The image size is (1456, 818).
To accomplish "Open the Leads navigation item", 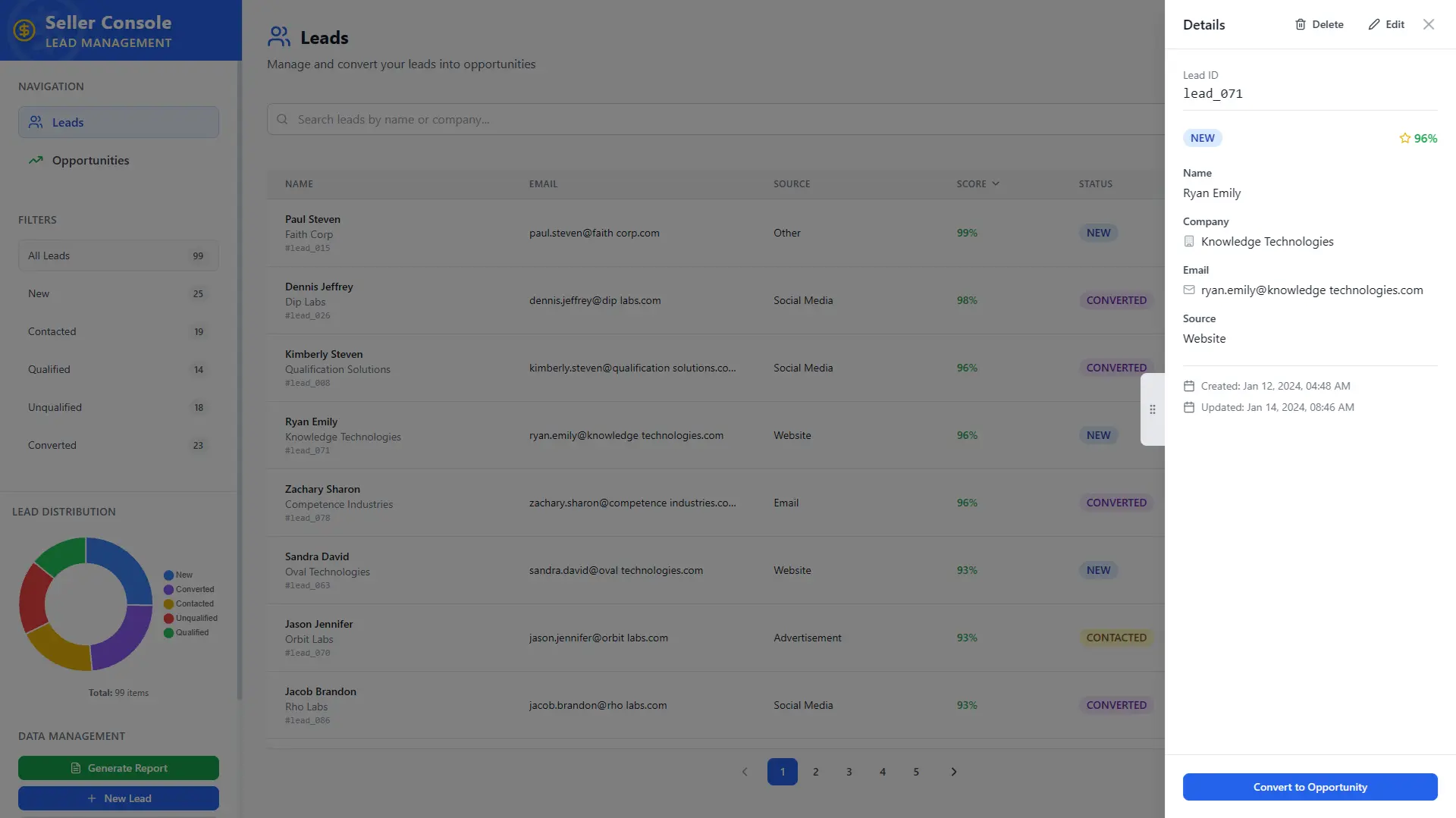I will pyautogui.click(x=118, y=122).
